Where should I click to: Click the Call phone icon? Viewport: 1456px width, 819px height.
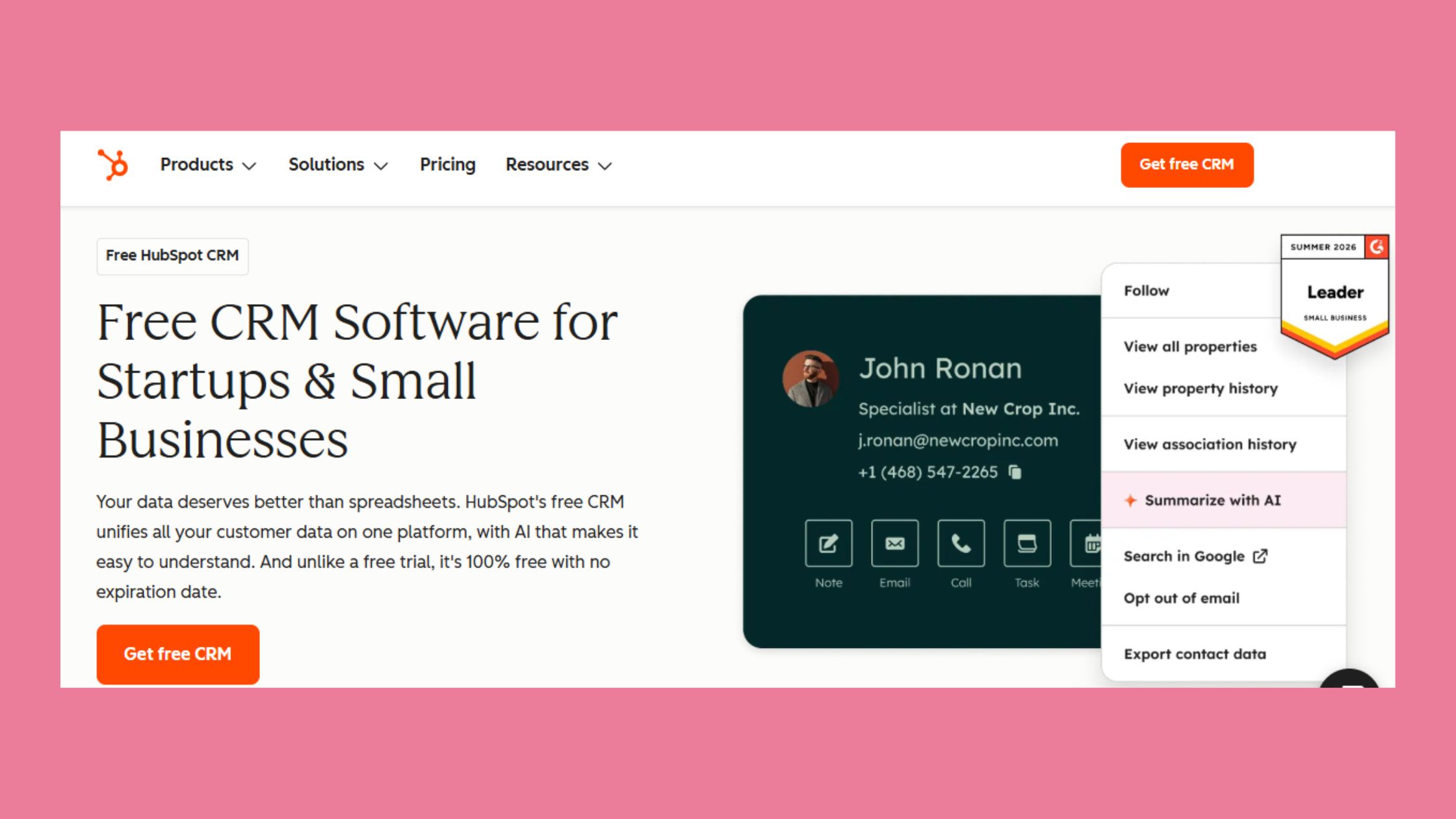961,543
